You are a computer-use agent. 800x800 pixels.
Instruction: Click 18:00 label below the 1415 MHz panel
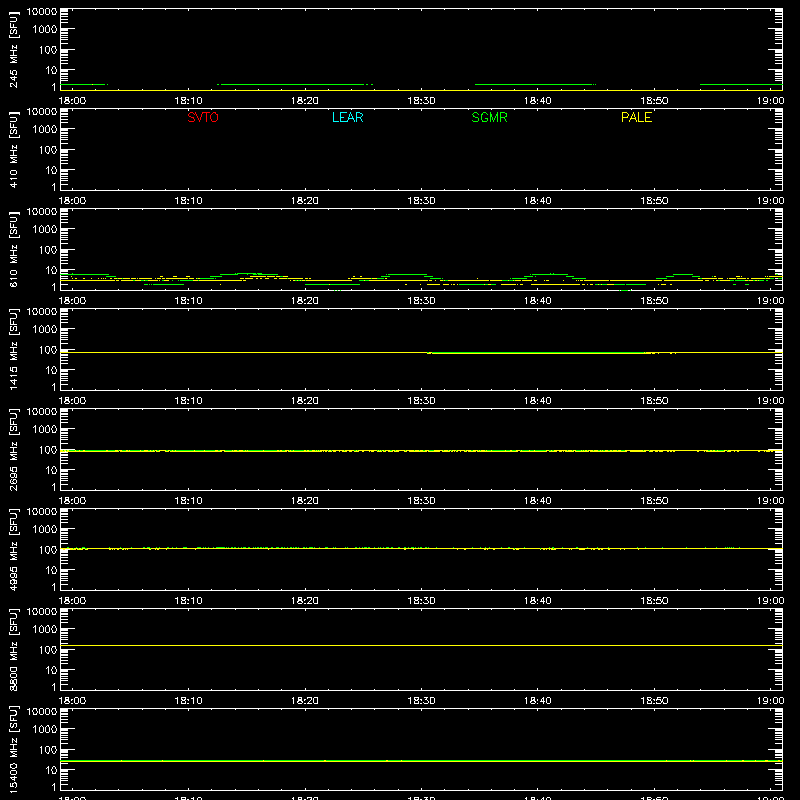click(72, 401)
